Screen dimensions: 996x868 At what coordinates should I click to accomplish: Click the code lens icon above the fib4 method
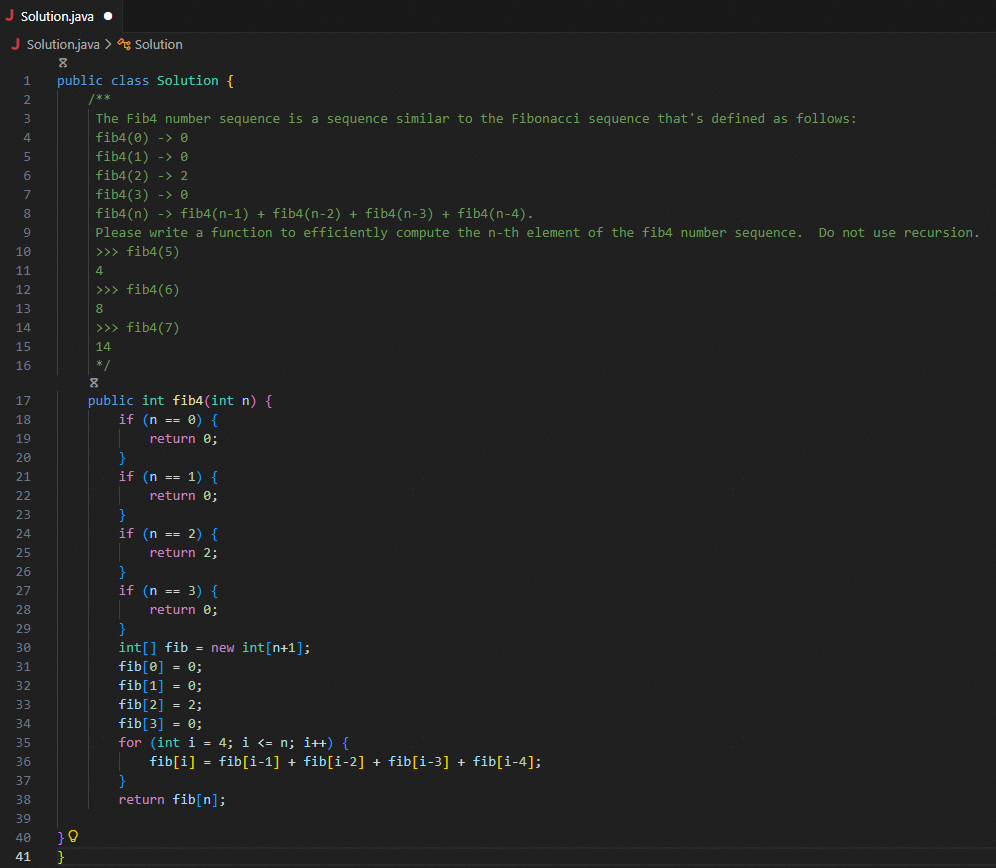[x=94, y=382]
